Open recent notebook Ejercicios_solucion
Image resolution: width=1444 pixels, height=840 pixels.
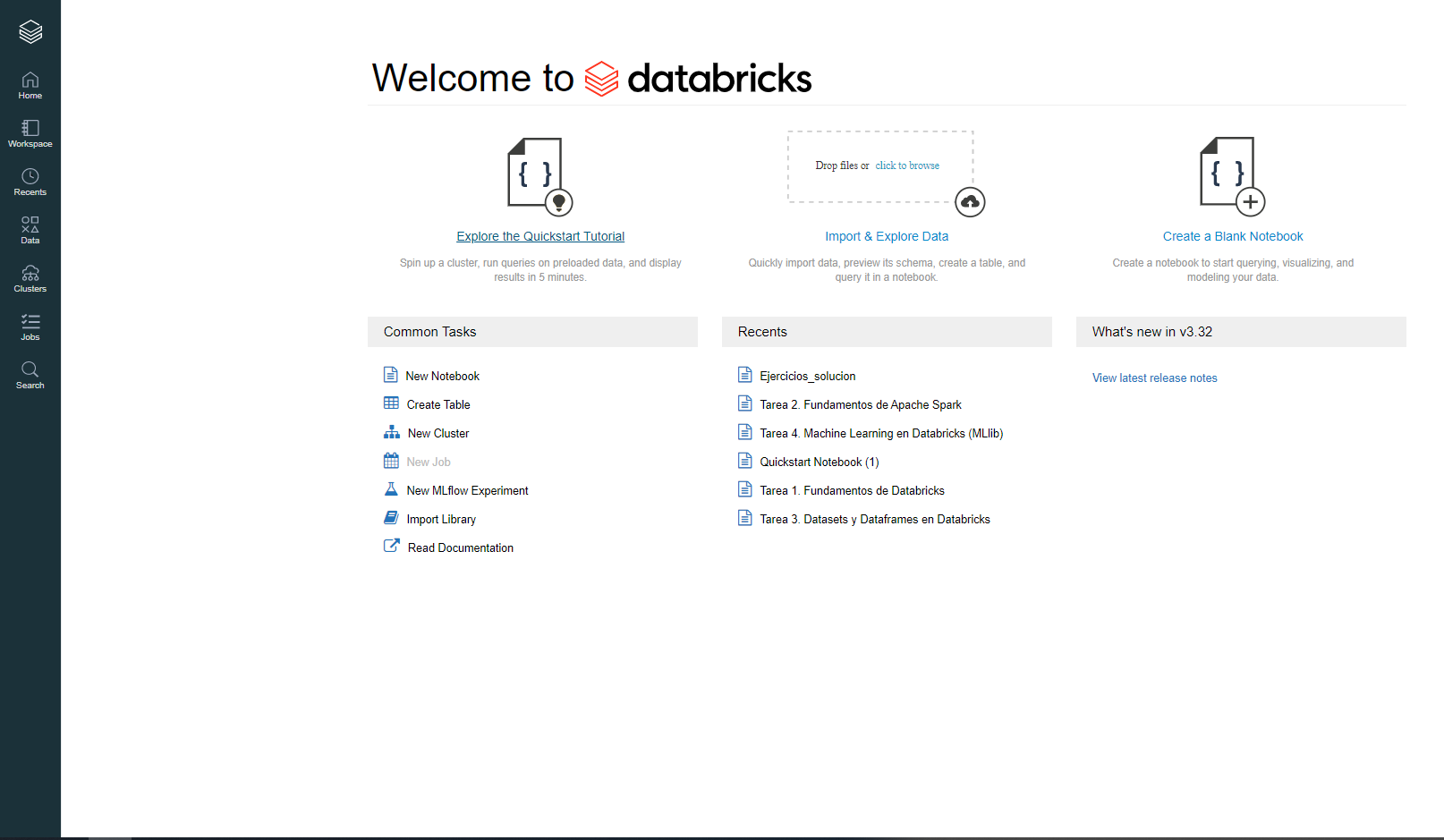tap(808, 377)
